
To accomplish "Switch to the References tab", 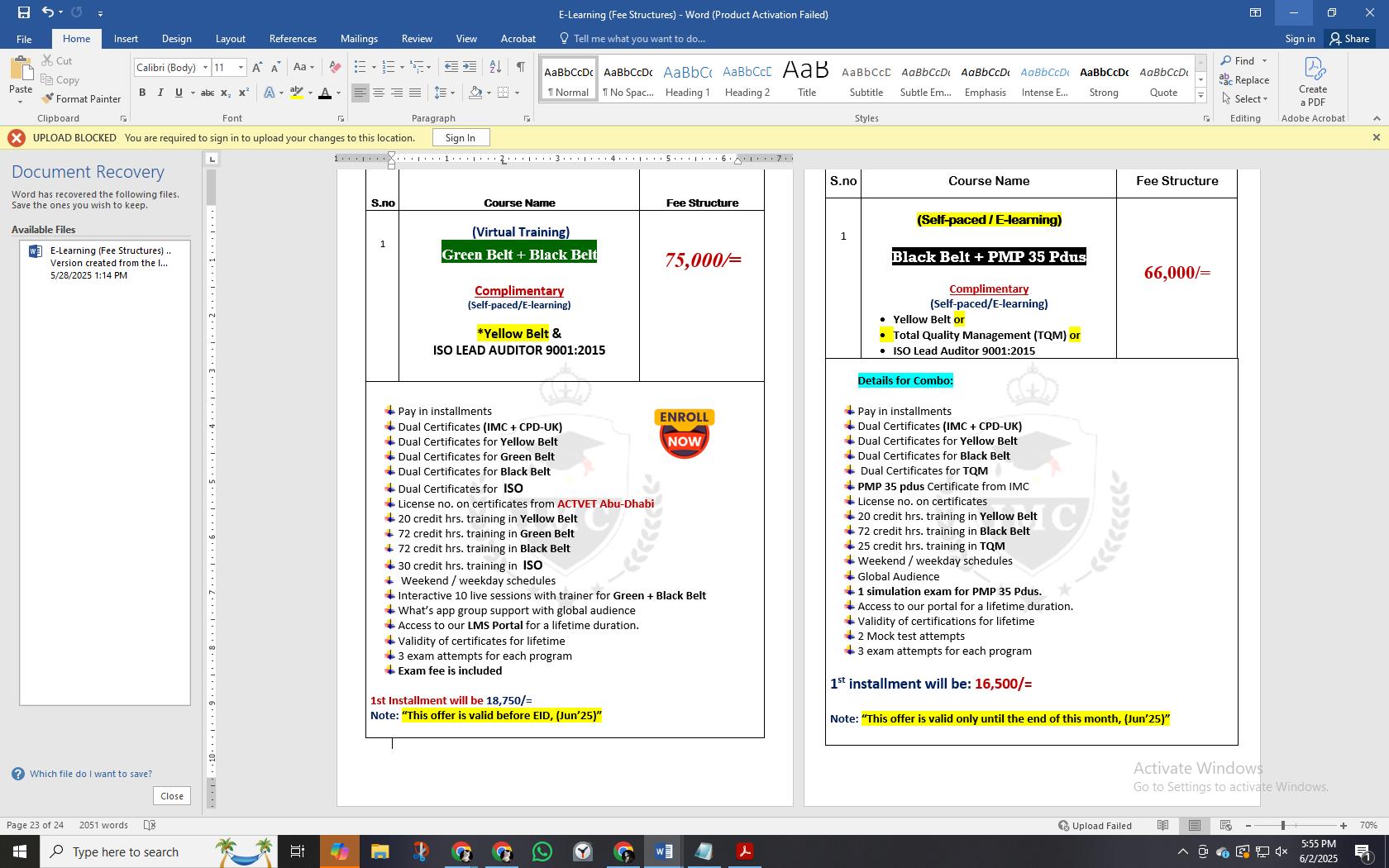I will tap(293, 39).
